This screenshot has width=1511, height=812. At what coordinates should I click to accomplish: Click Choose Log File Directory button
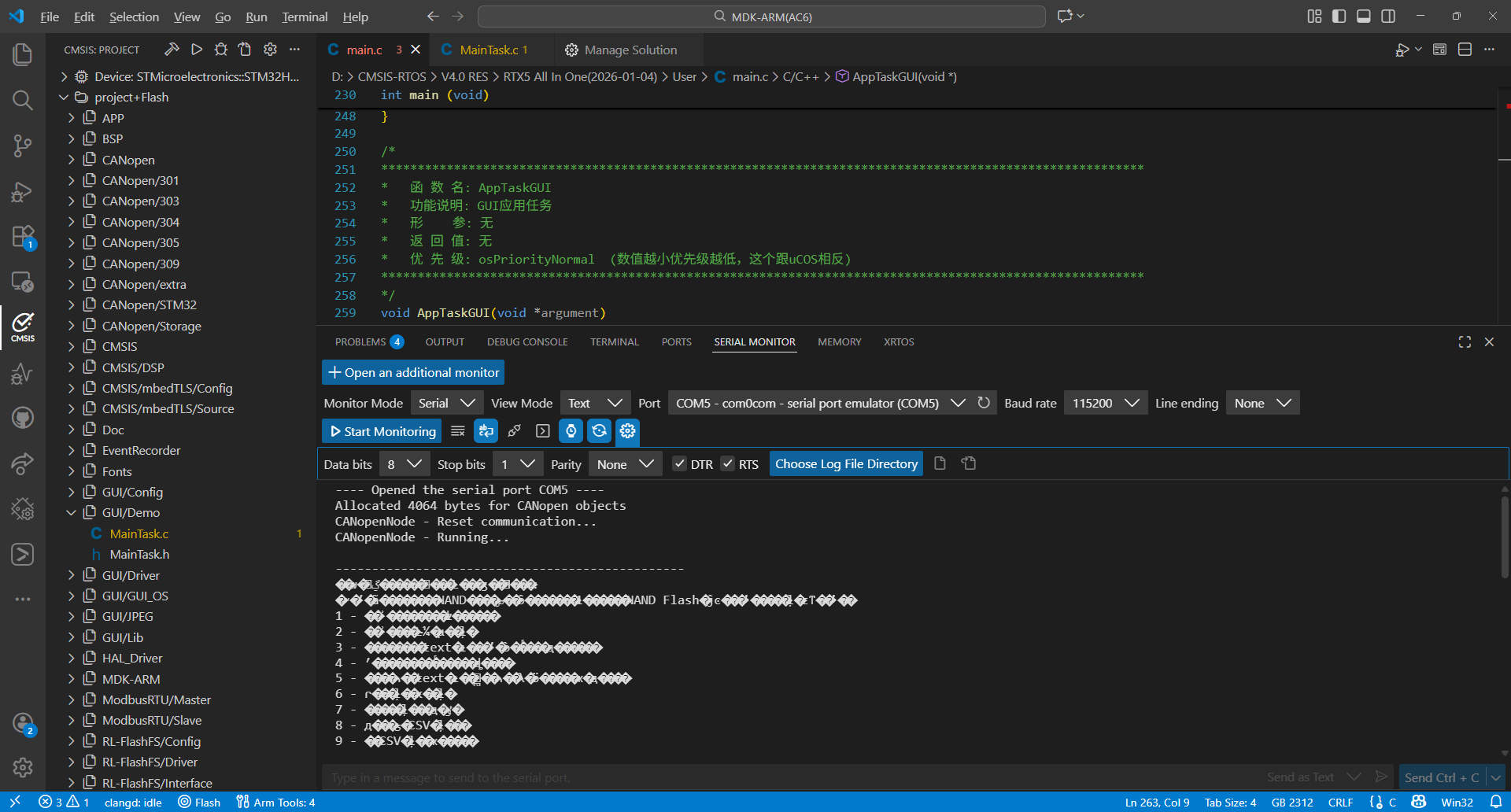point(846,464)
